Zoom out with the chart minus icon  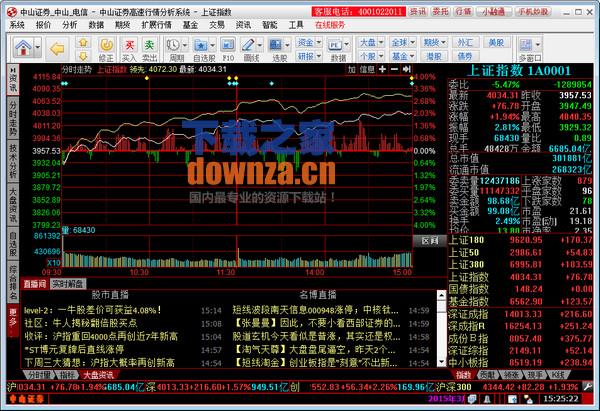pos(395,69)
